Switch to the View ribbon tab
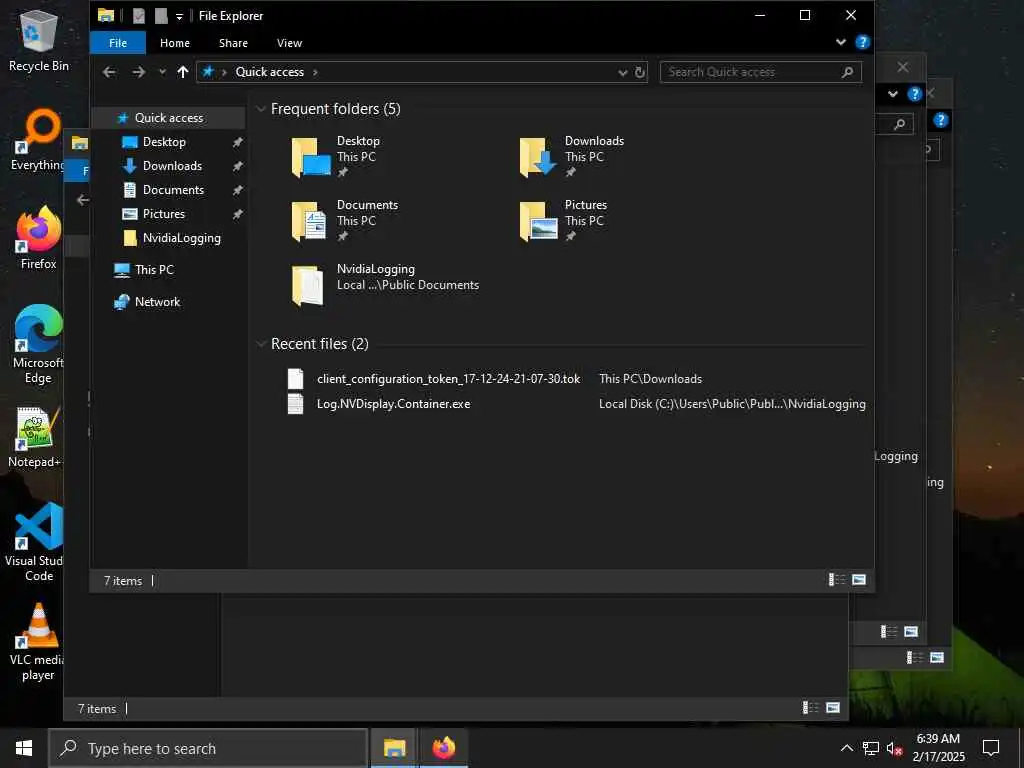 (289, 43)
